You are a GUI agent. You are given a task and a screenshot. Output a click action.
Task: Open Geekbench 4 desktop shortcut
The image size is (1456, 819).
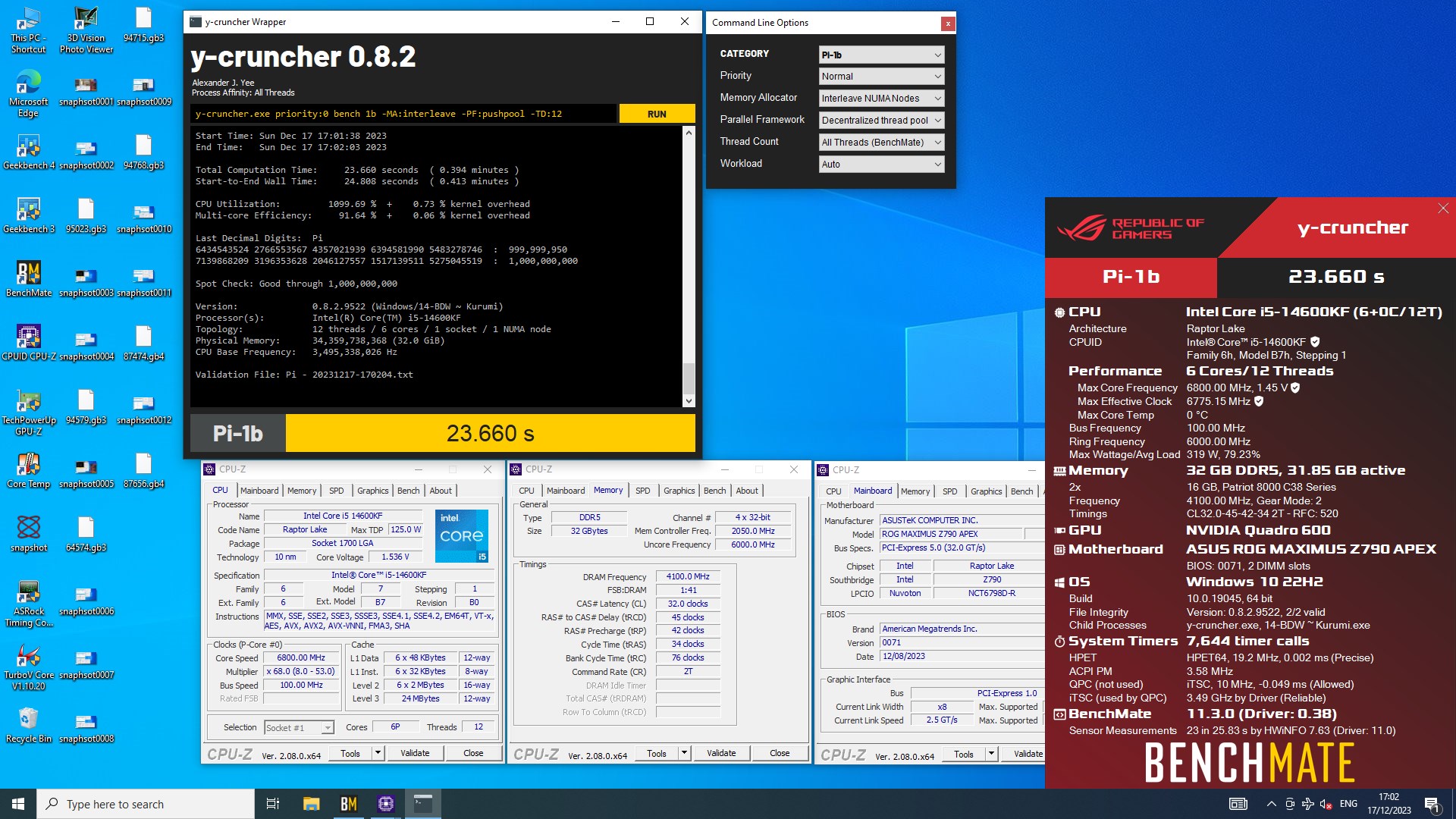[x=28, y=152]
